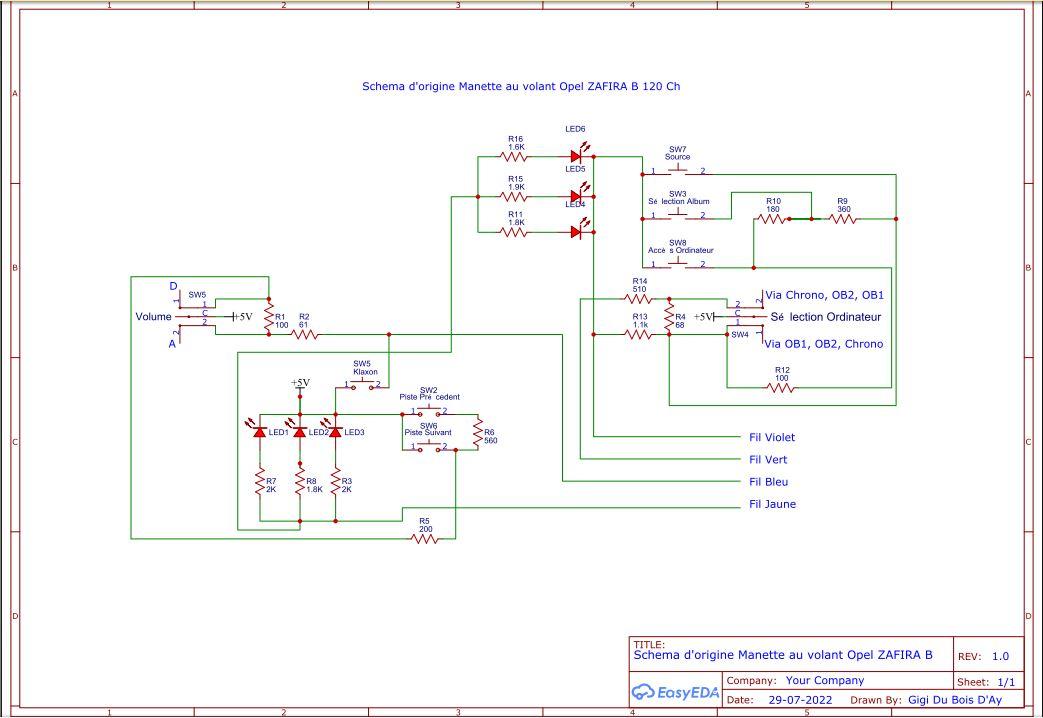The width and height of the screenshot is (1043, 718).
Task: Select the R6 560 vertical resistor
Action: coord(477,433)
